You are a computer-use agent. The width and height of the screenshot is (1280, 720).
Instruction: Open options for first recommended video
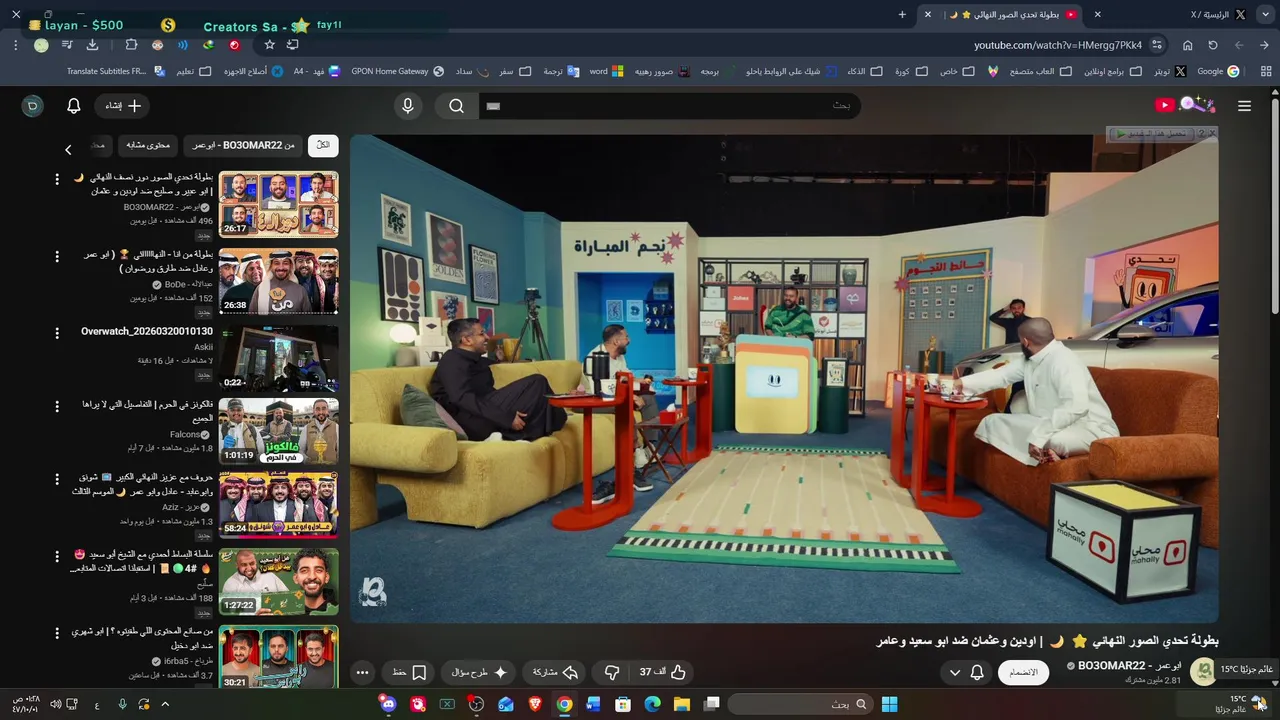click(x=57, y=178)
